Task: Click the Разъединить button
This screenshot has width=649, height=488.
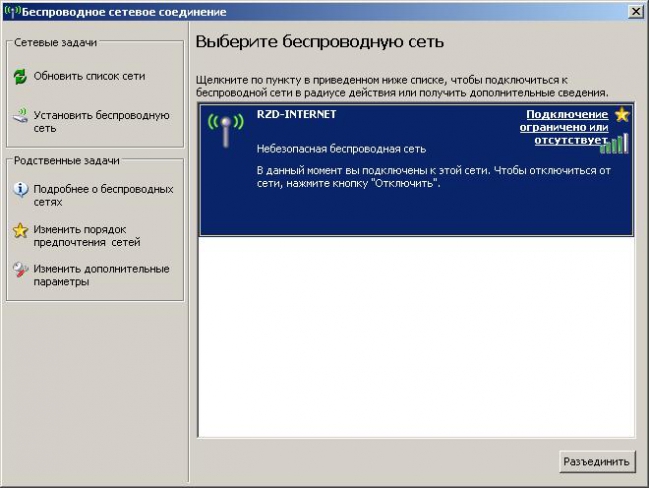Action: [596, 462]
